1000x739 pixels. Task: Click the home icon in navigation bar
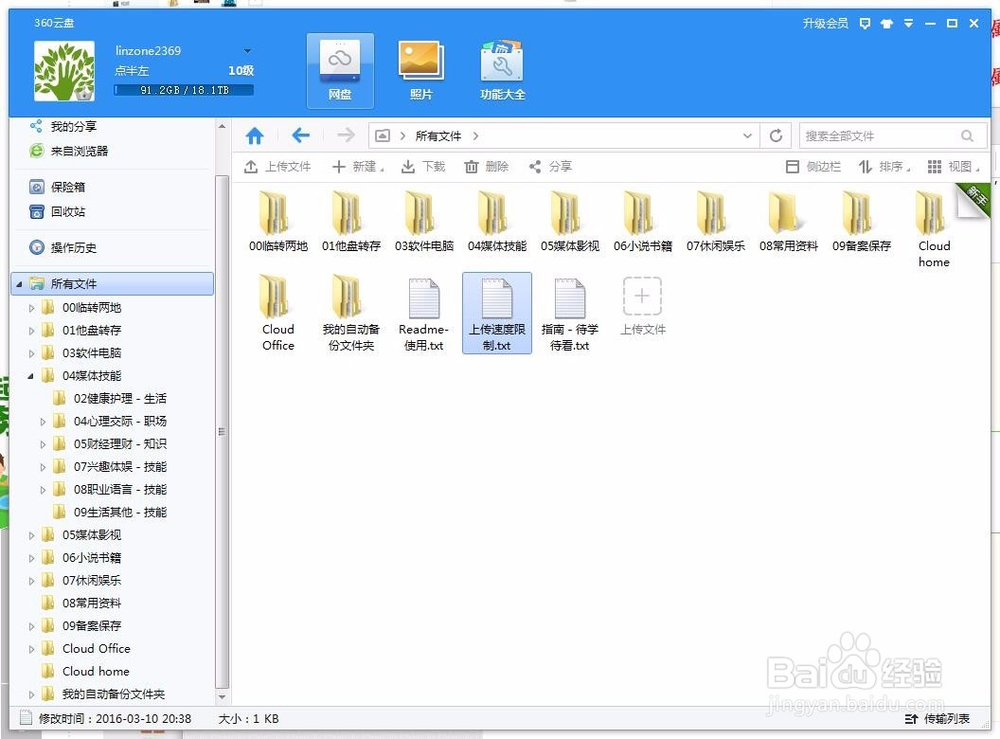255,135
